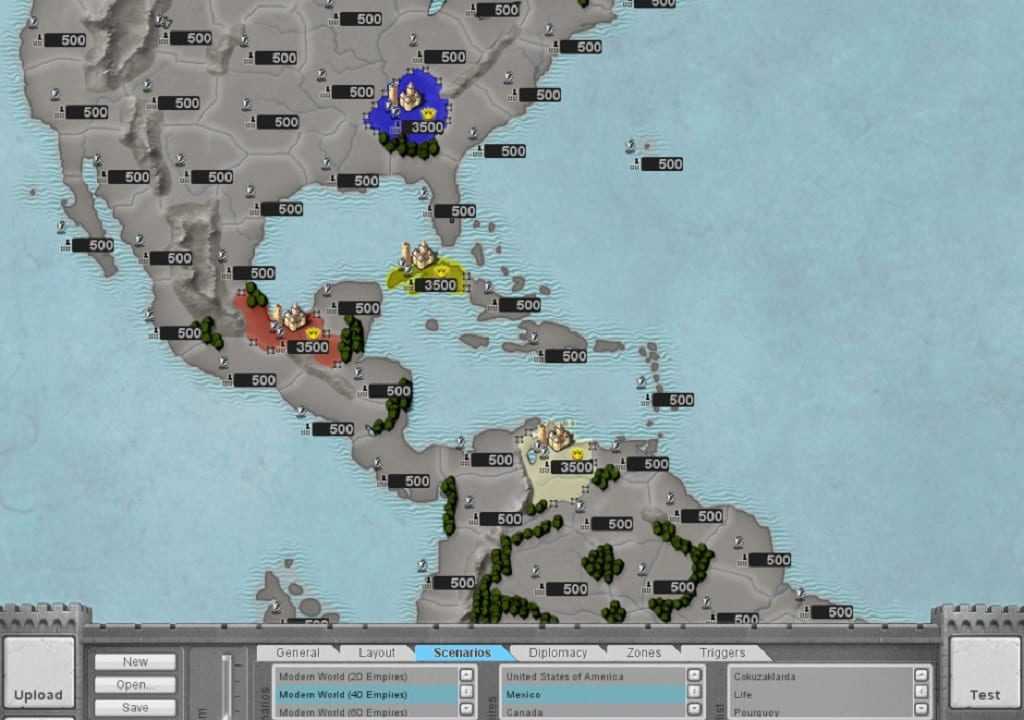This screenshot has height=720, width=1024.
Task: Select Modern World (20 Empires) scenario
Action: [x=366, y=676]
